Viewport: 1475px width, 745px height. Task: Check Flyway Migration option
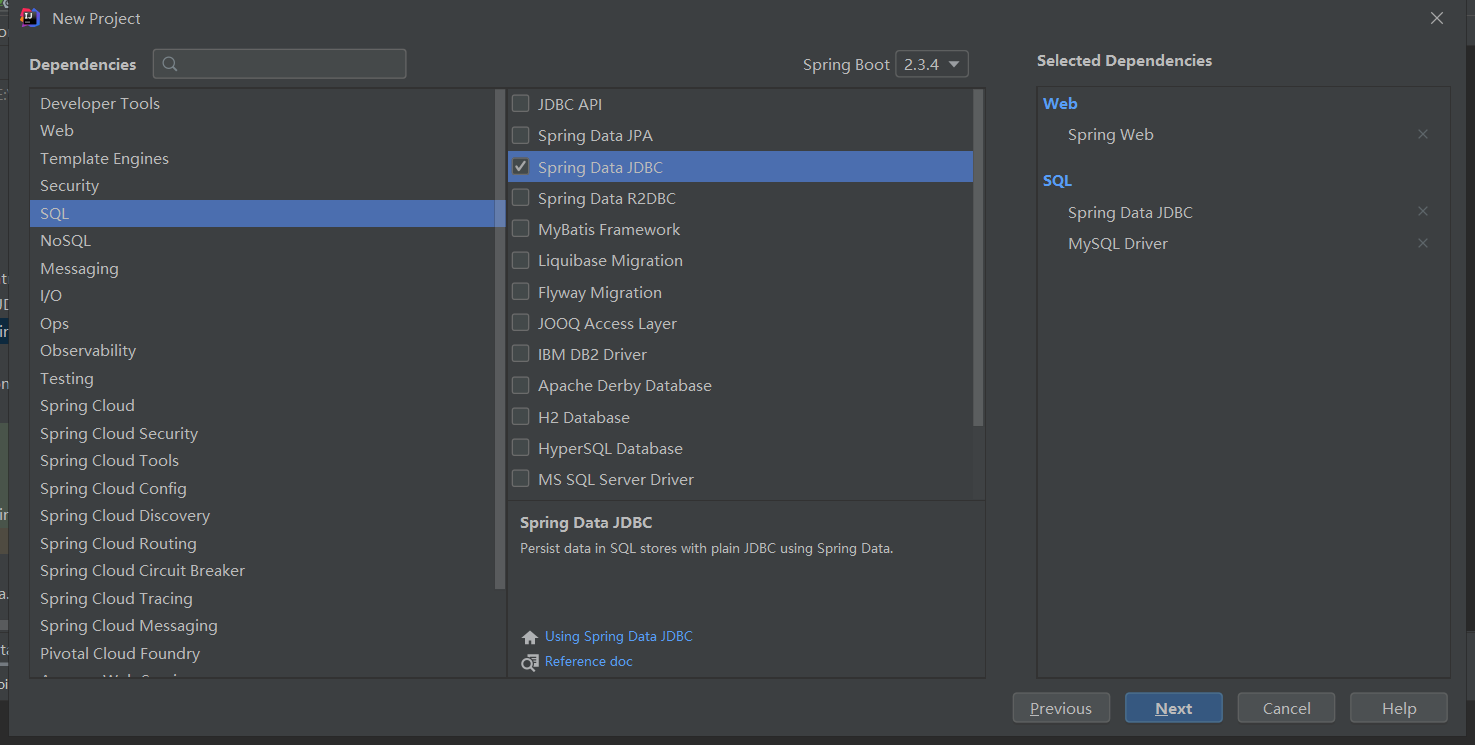pos(521,292)
